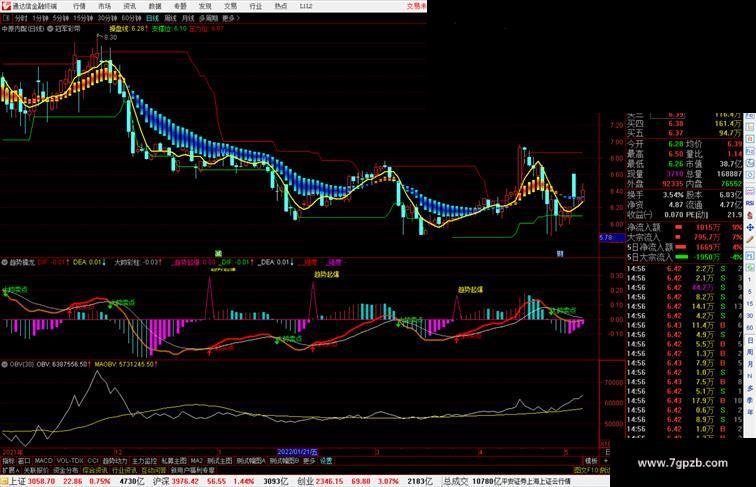Expand 更多 period options
Image resolution: width=756 pixels, height=487 pixels.
[231, 18]
